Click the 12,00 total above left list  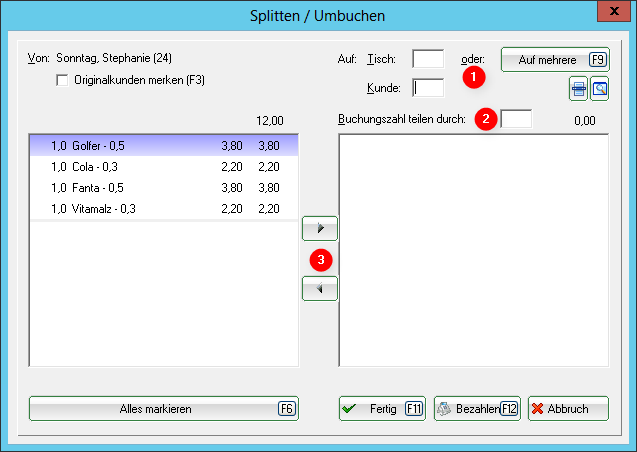coord(270,121)
